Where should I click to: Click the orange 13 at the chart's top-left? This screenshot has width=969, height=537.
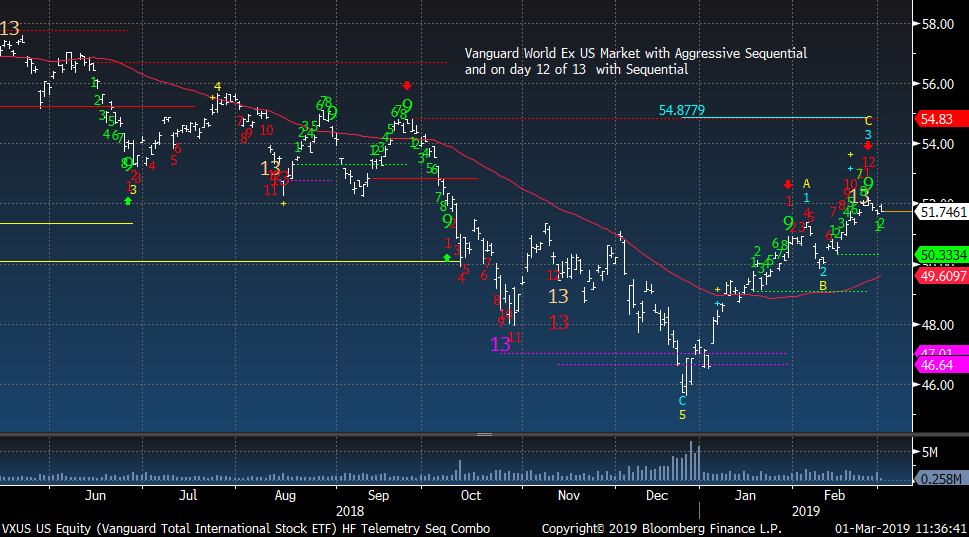pyautogui.click(x=10, y=28)
